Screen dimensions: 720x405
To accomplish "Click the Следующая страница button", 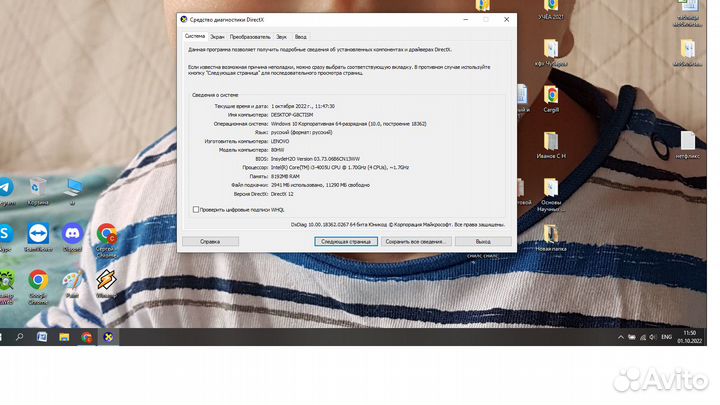I will [x=346, y=242].
